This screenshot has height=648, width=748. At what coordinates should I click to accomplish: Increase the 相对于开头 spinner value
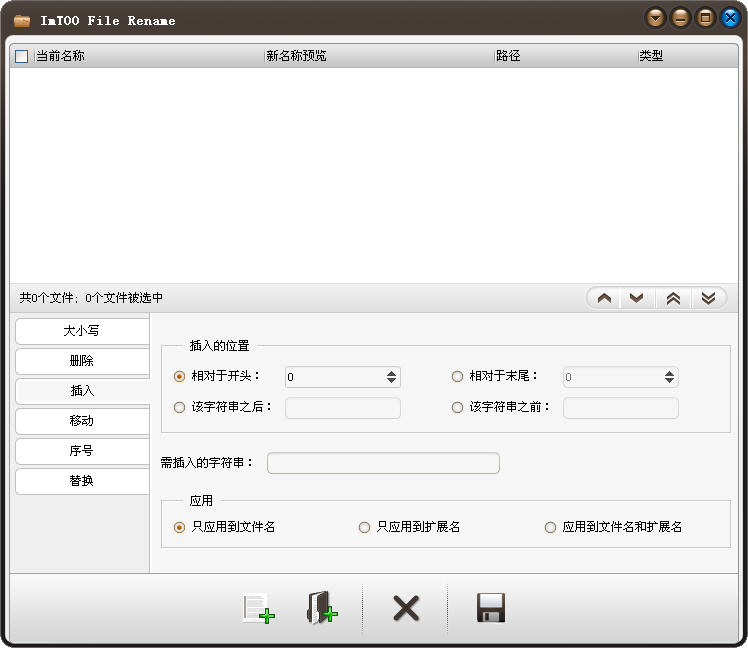click(391, 373)
